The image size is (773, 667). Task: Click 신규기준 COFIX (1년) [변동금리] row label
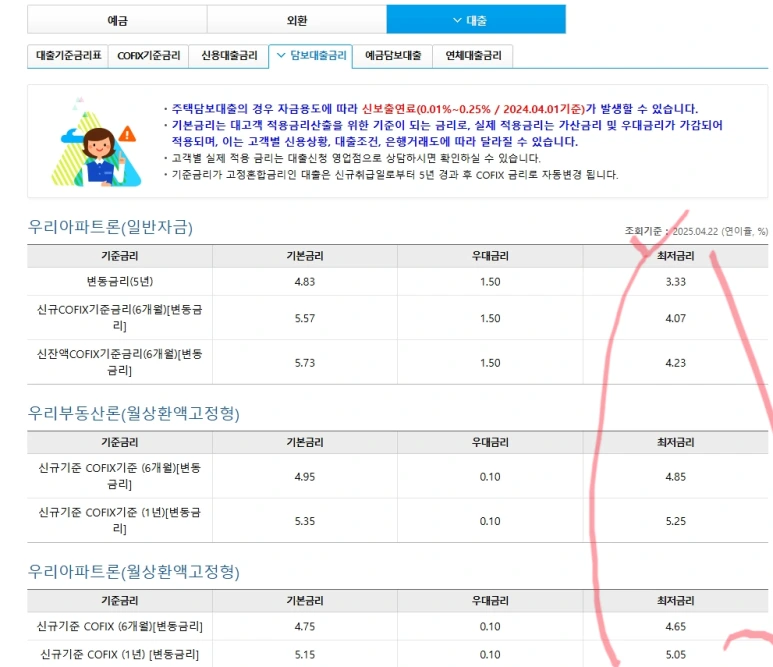(x=120, y=654)
